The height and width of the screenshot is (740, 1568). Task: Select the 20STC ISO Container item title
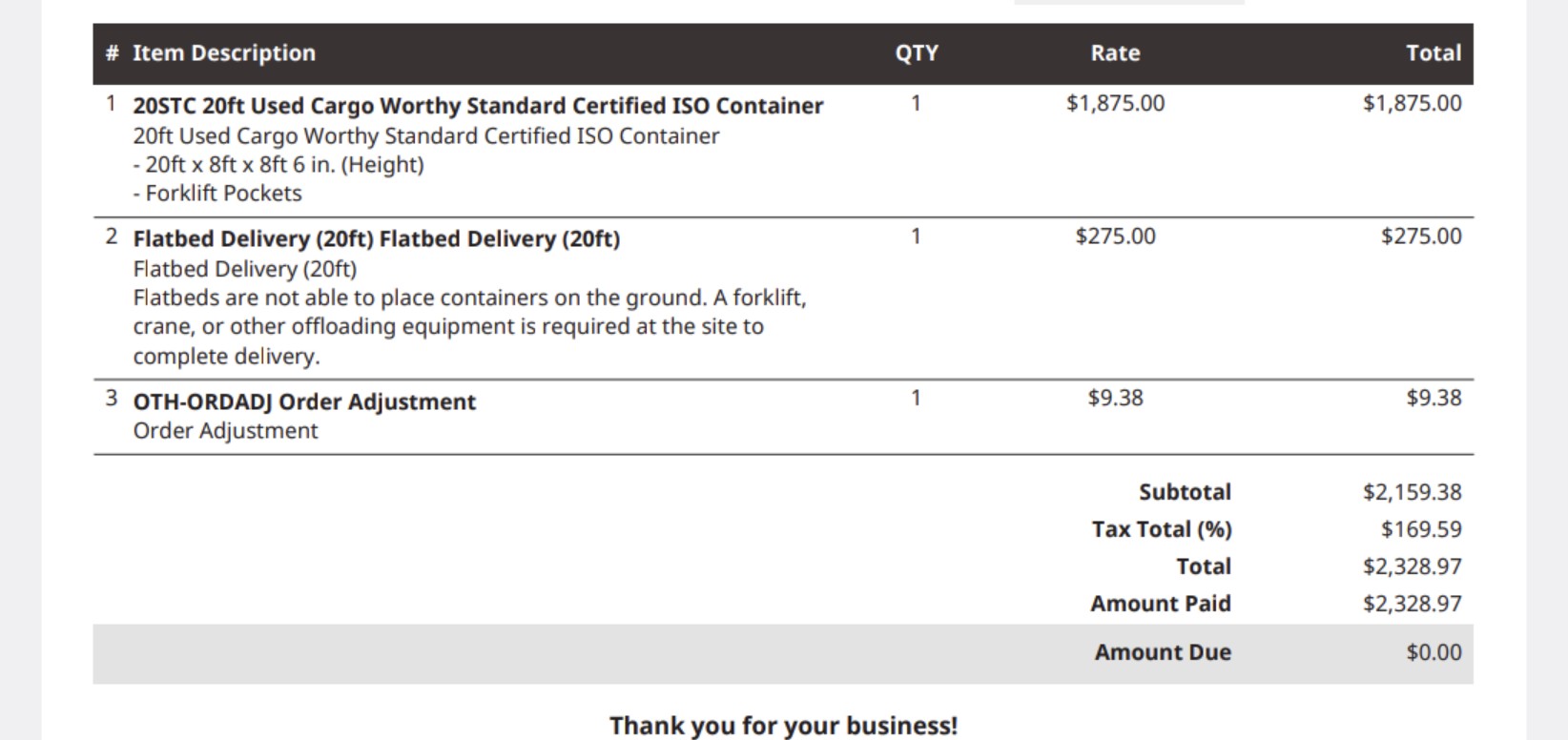(478, 106)
